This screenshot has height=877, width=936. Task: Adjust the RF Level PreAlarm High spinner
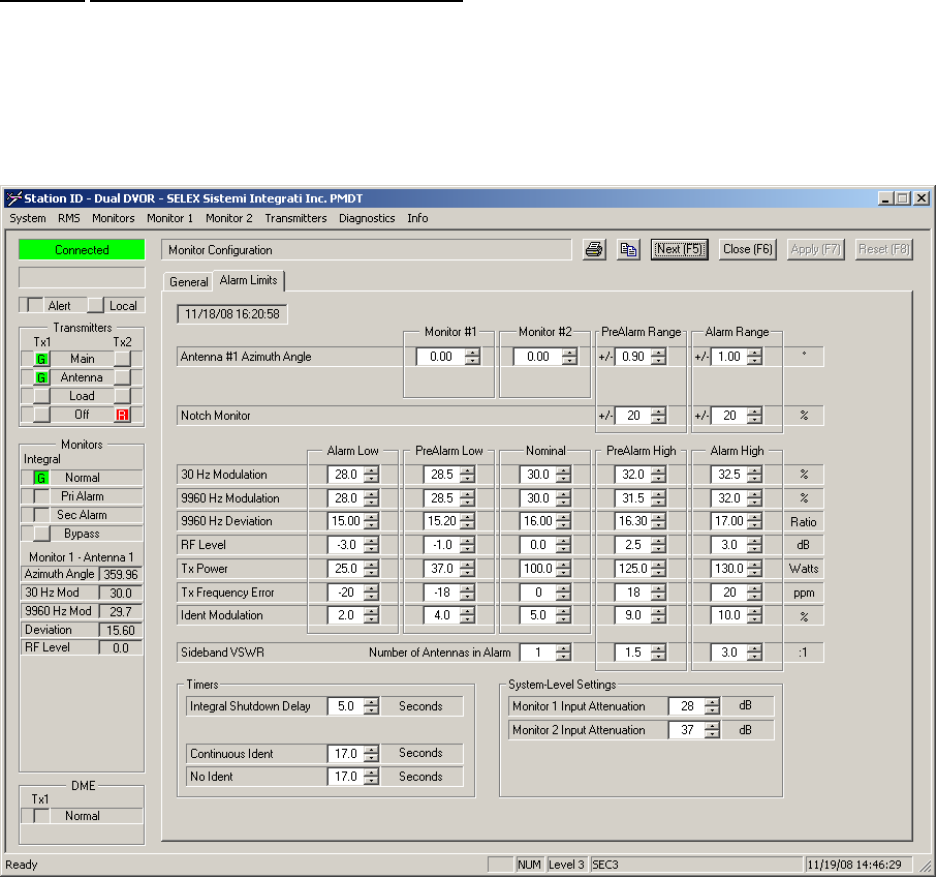pos(658,544)
